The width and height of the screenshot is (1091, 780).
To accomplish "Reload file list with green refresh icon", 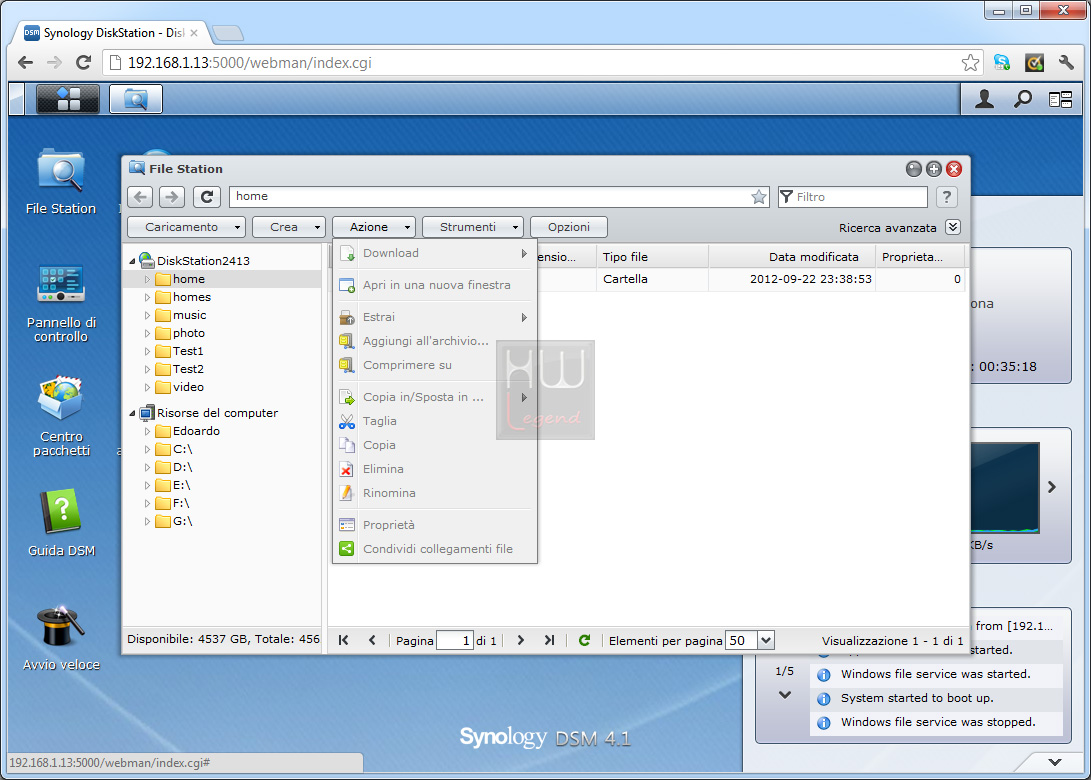I will coord(584,640).
